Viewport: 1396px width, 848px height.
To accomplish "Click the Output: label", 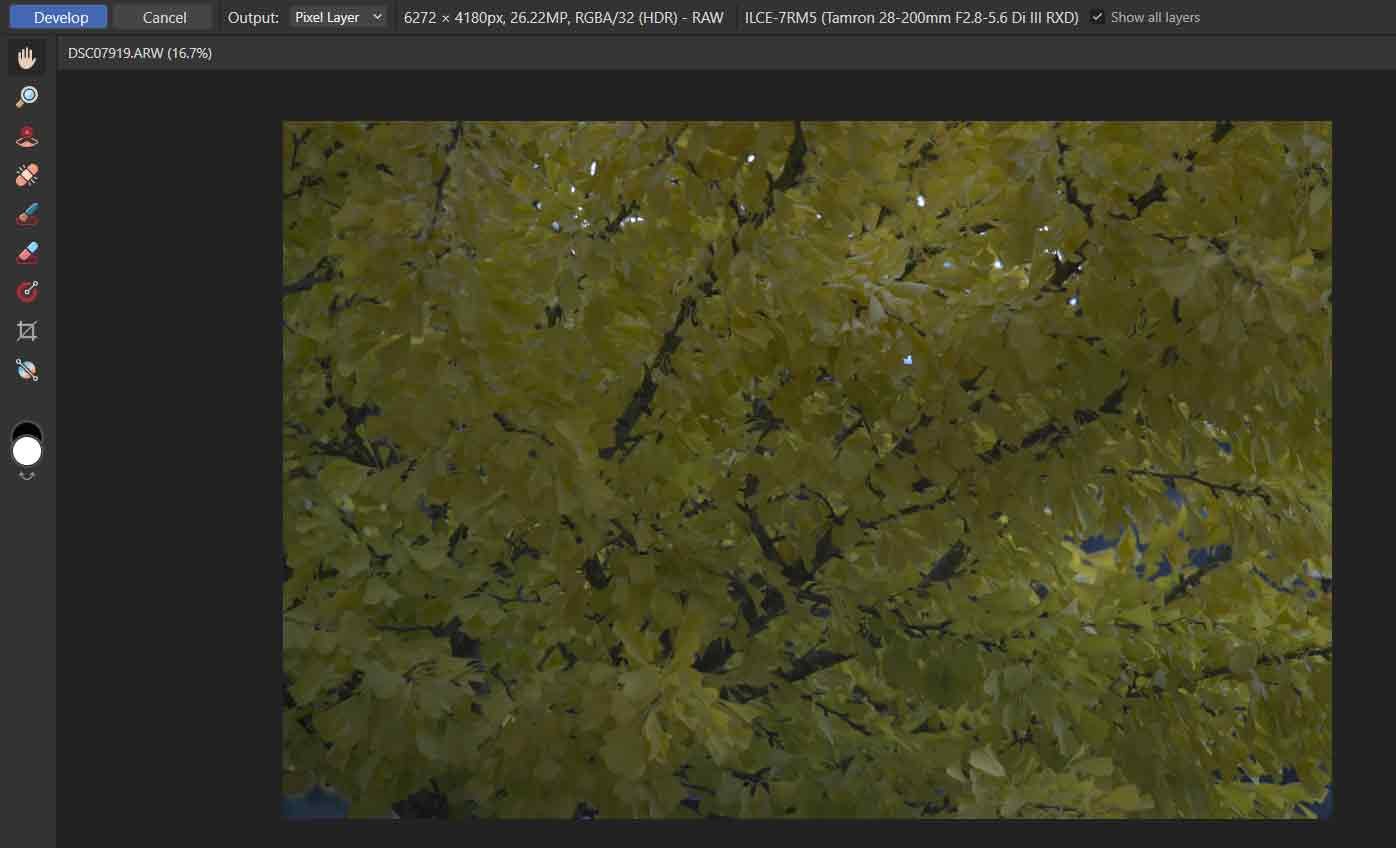I will click(x=253, y=17).
